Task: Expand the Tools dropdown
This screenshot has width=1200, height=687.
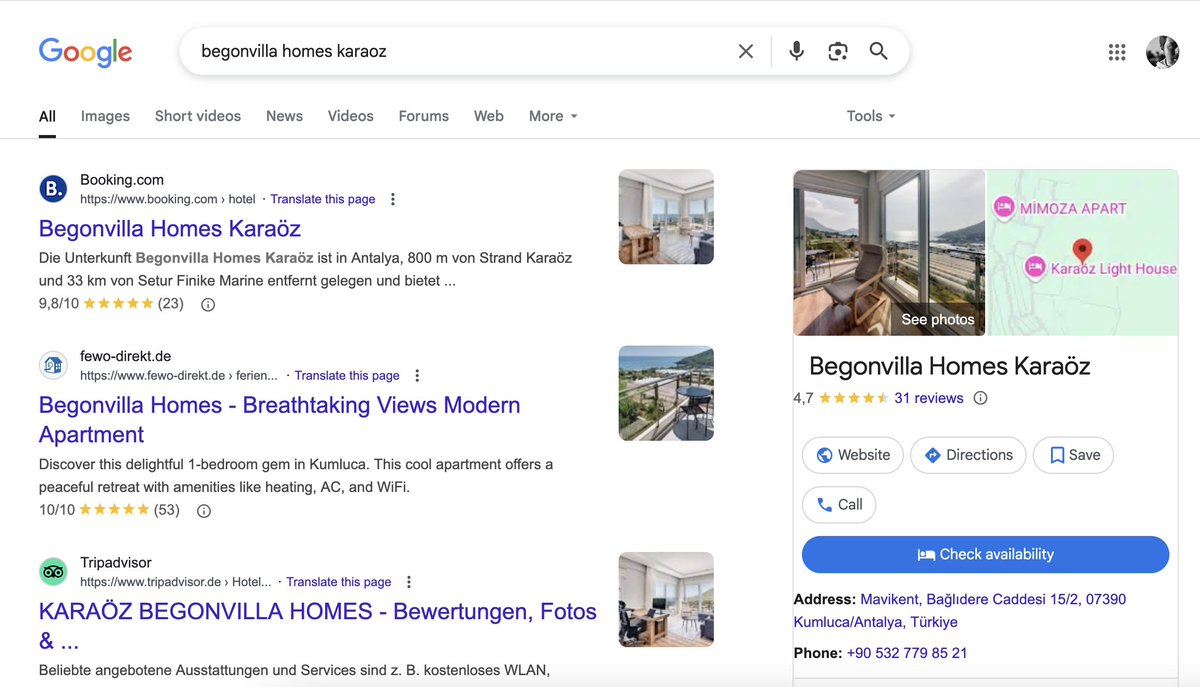Action: click(871, 116)
